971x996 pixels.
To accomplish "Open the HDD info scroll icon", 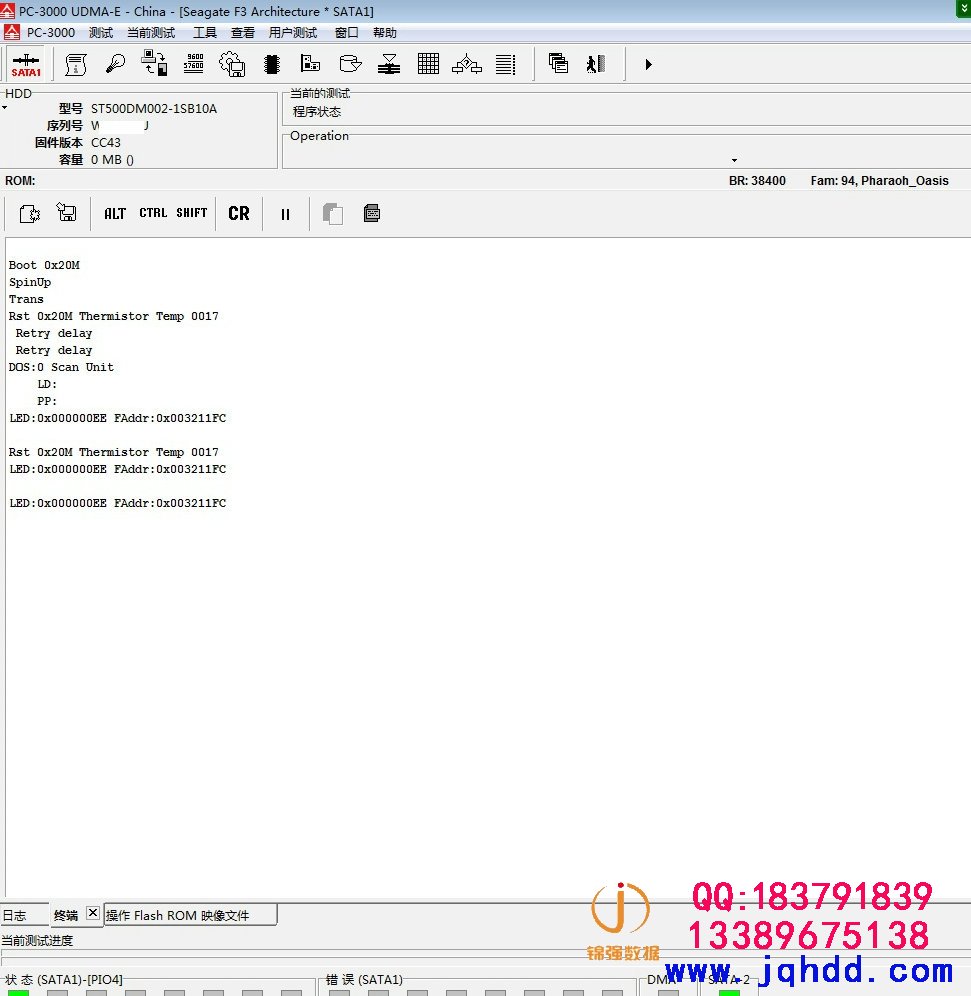I will tap(76, 64).
